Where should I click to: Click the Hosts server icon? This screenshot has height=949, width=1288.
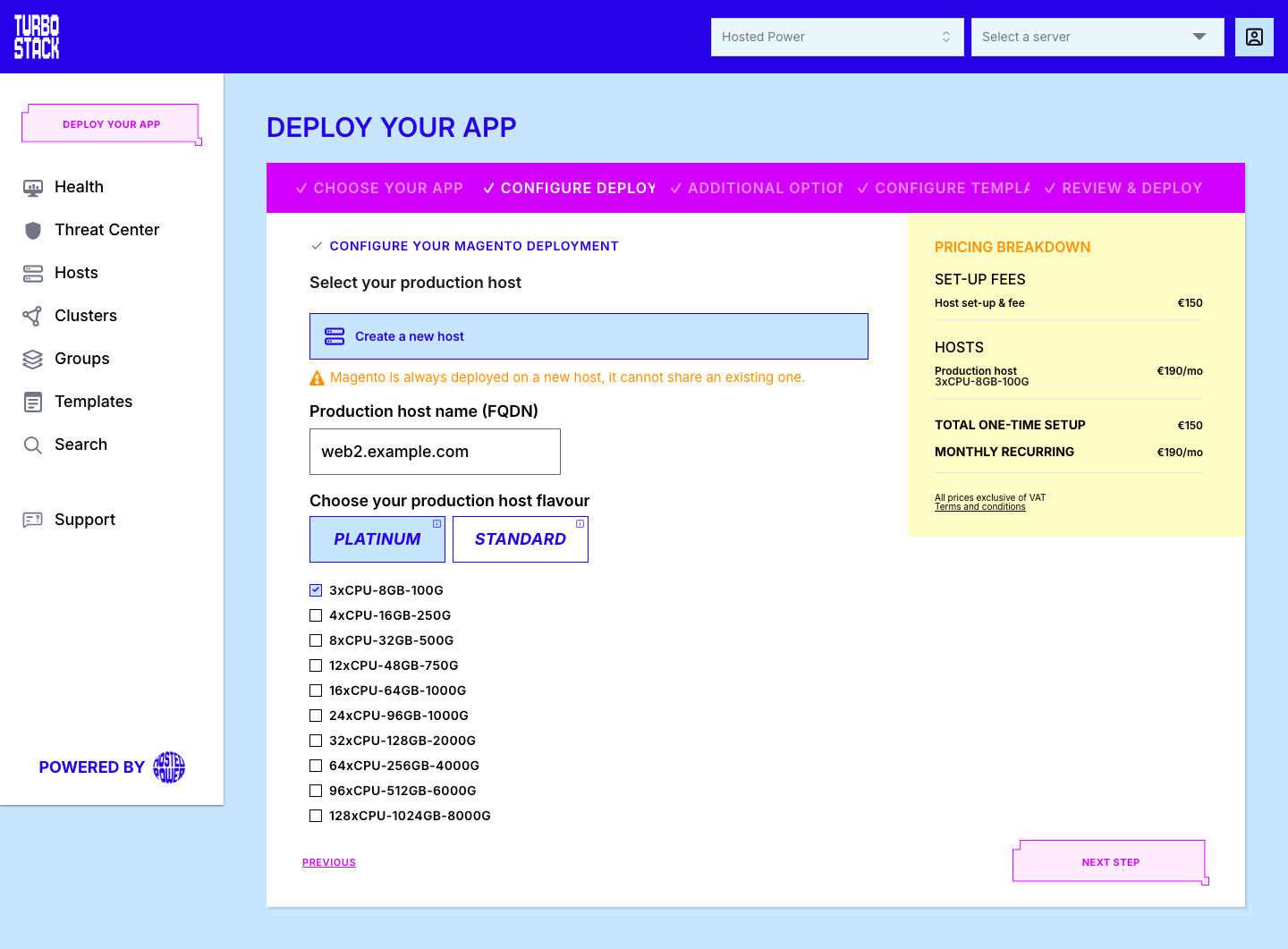click(x=33, y=274)
